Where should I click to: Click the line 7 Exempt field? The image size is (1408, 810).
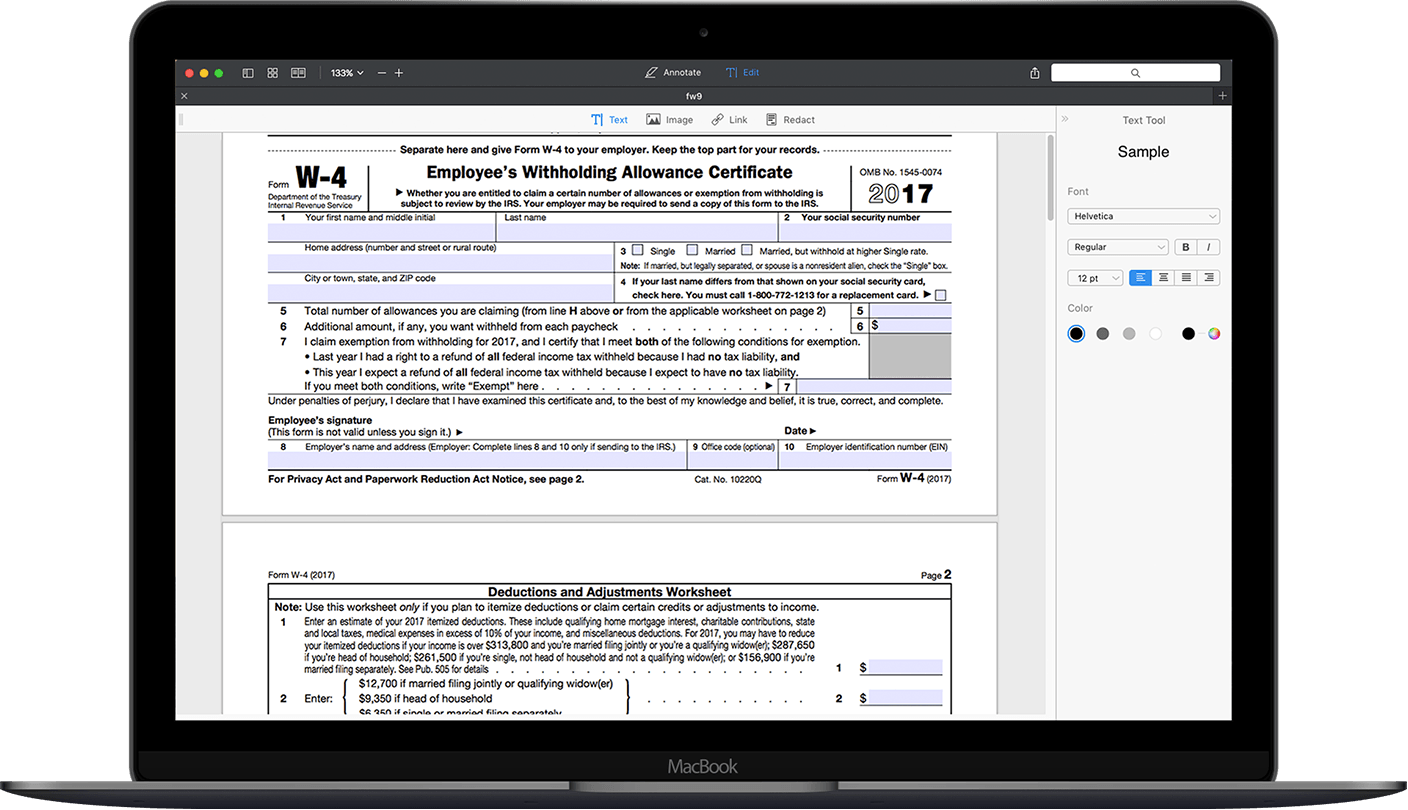tap(874, 387)
